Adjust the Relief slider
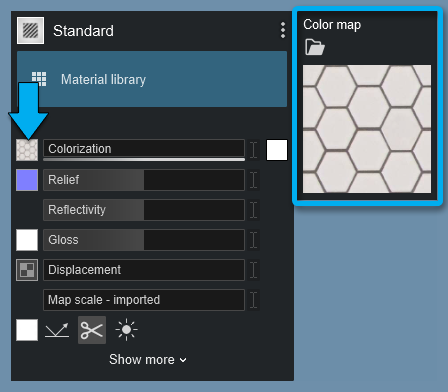The height and width of the screenshot is (392, 448). [144, 180]
